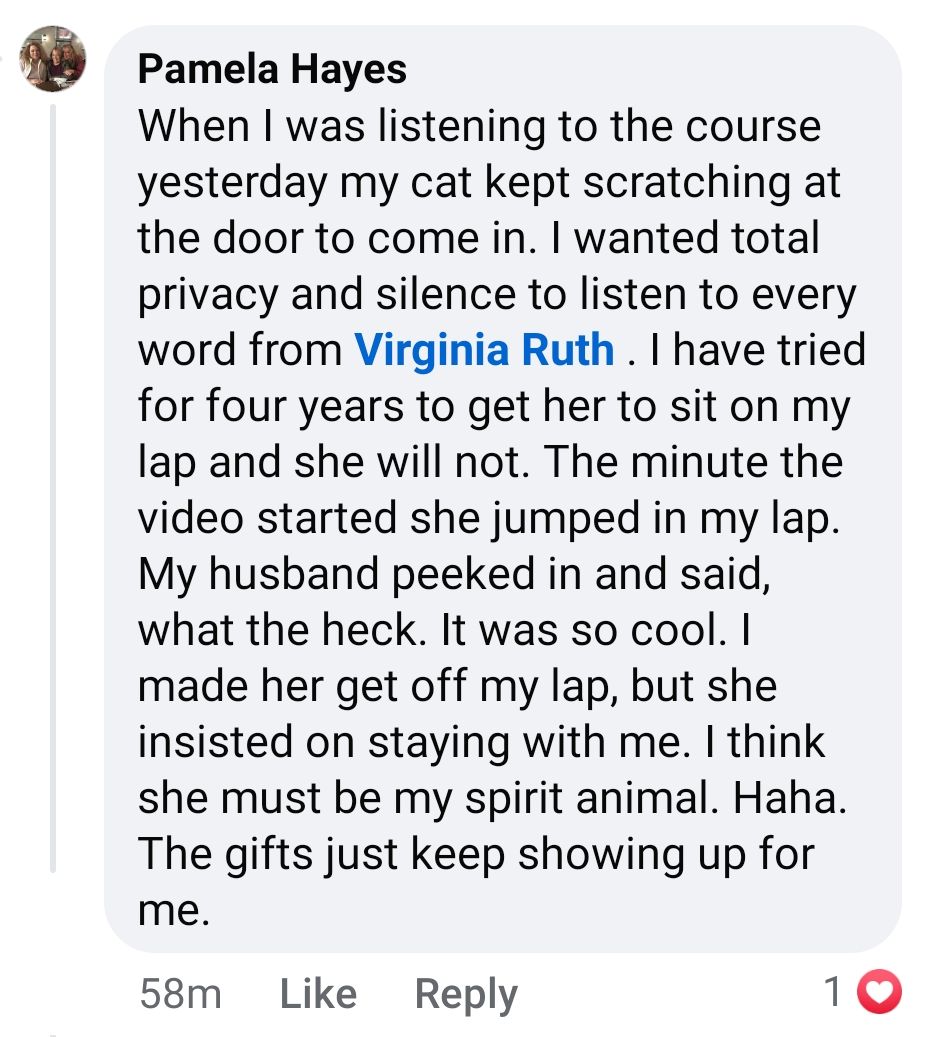The height and width of the screenshot is (1037, 929).
Task: Click the line 'The gifts just keep showing'
Action: 475,854
